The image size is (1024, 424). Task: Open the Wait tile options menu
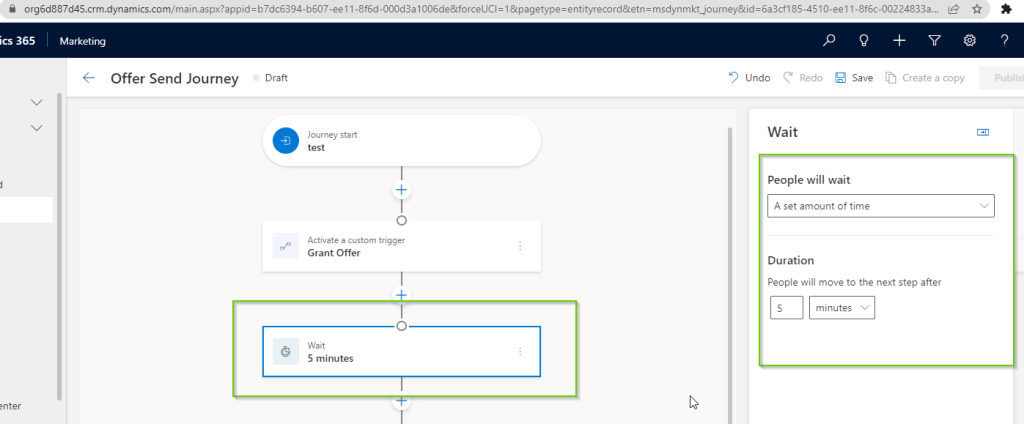click(519, 352)
